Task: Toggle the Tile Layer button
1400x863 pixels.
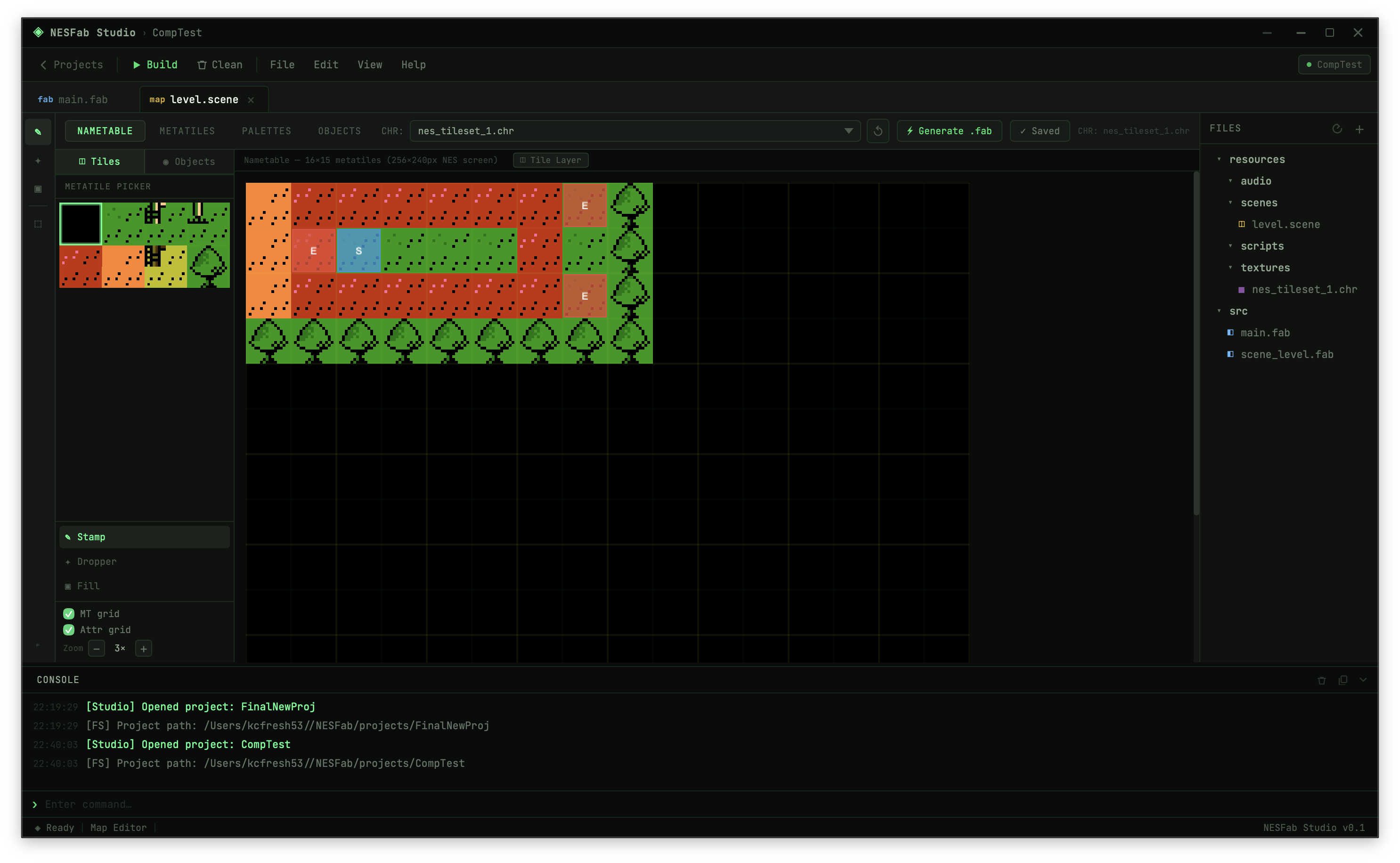Action: click(x=550, y=160)
